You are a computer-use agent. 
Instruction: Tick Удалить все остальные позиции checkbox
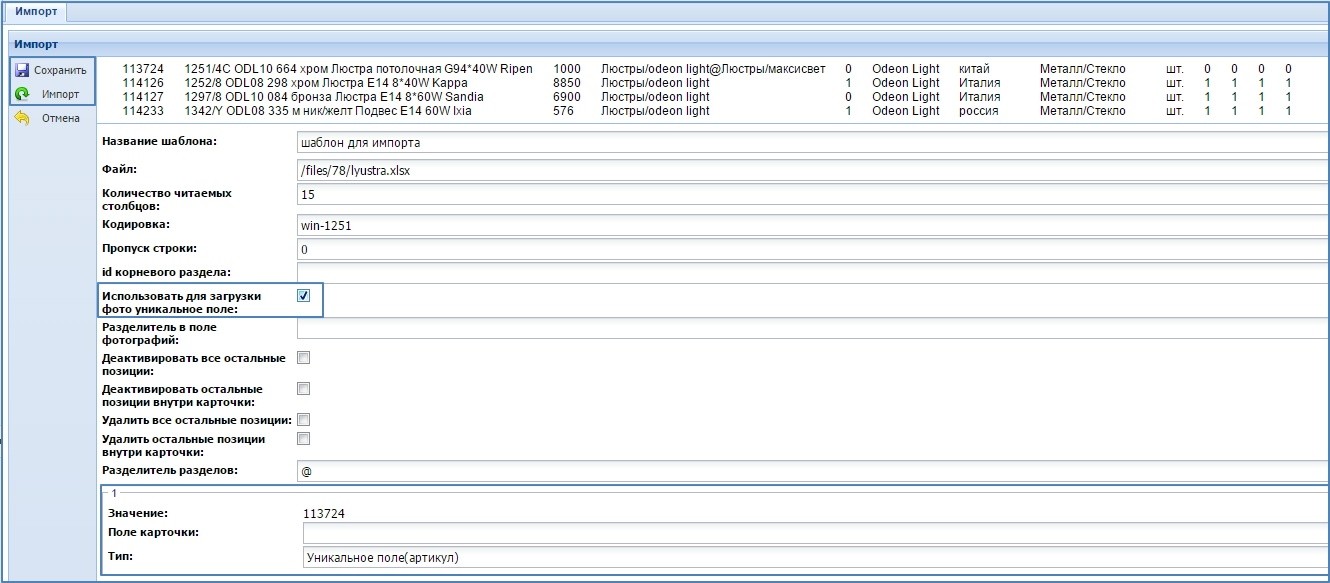[x=304, y=419]
